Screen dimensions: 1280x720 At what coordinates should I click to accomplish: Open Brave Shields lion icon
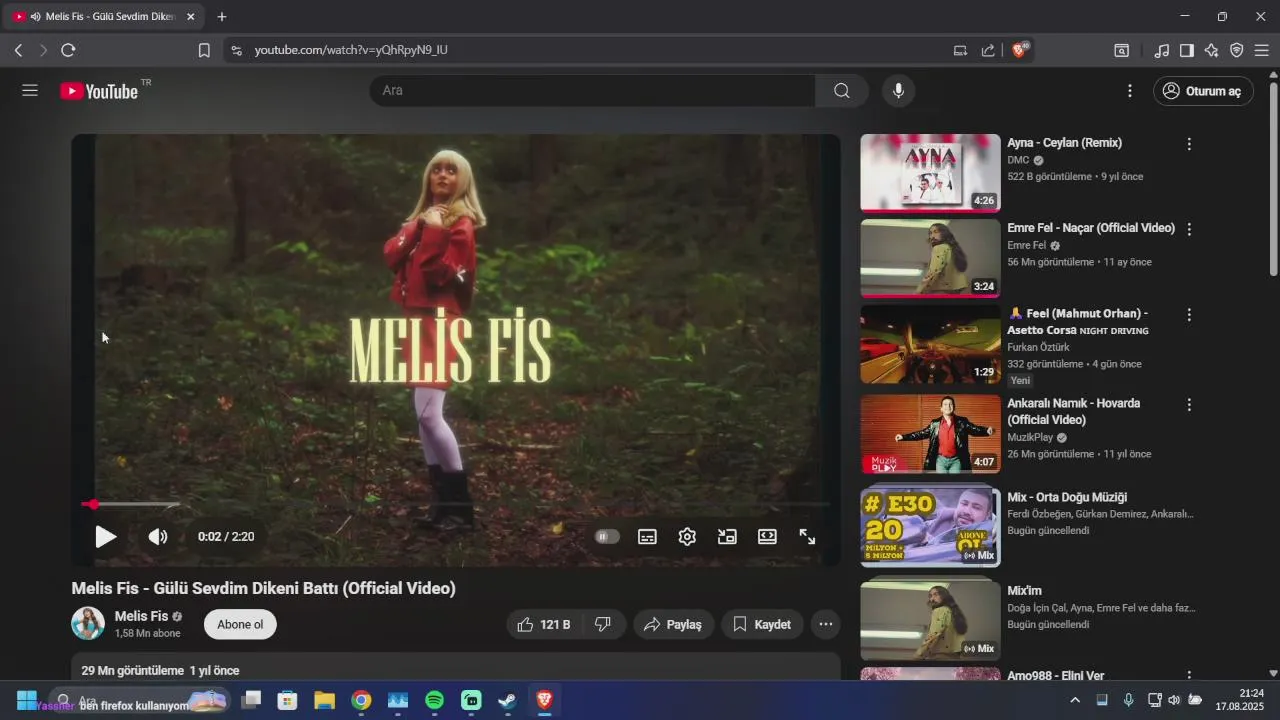coord(1019,50)
